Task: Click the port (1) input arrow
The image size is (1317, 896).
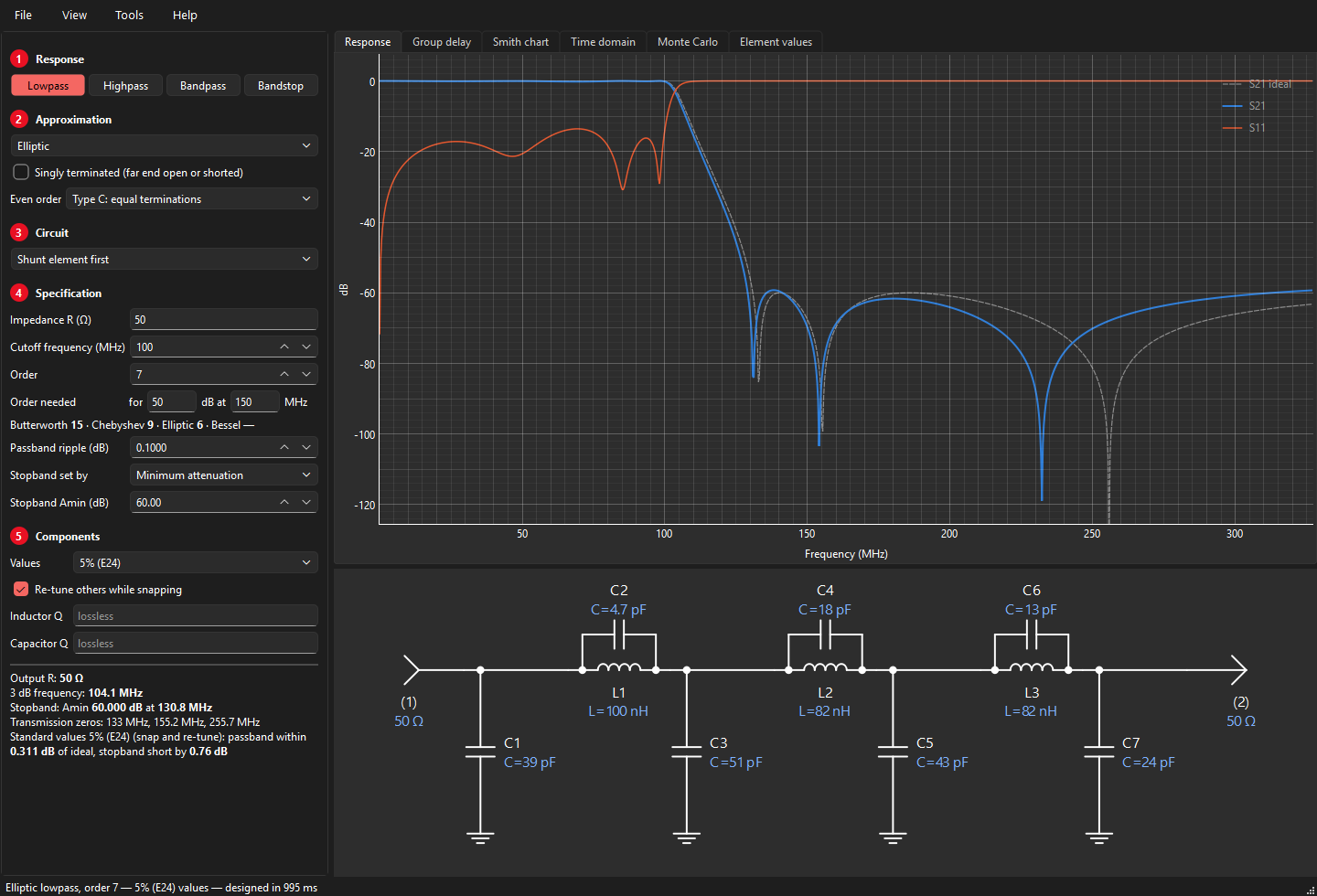Action: tap(411, 669)
